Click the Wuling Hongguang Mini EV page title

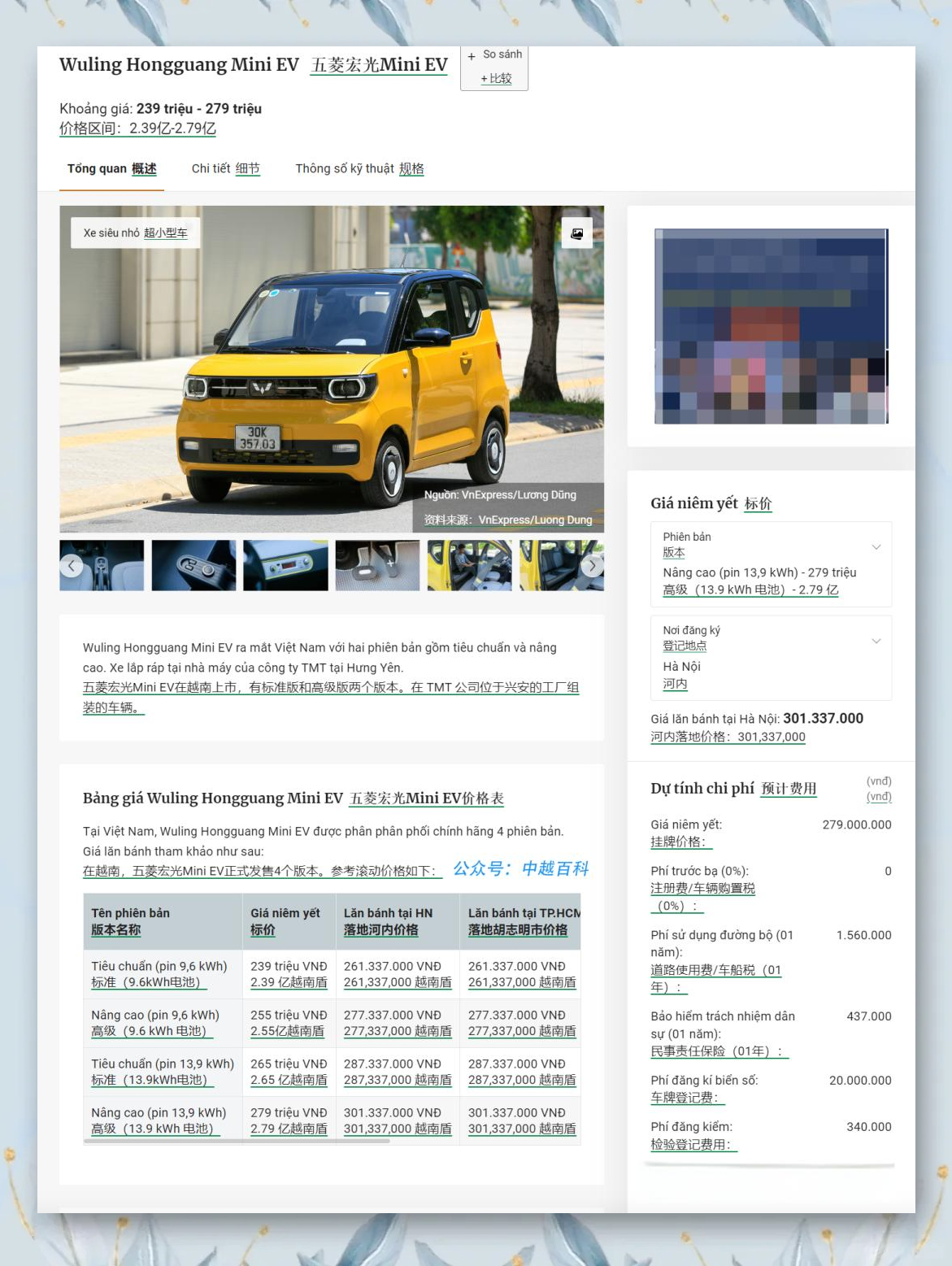(179, 65)
